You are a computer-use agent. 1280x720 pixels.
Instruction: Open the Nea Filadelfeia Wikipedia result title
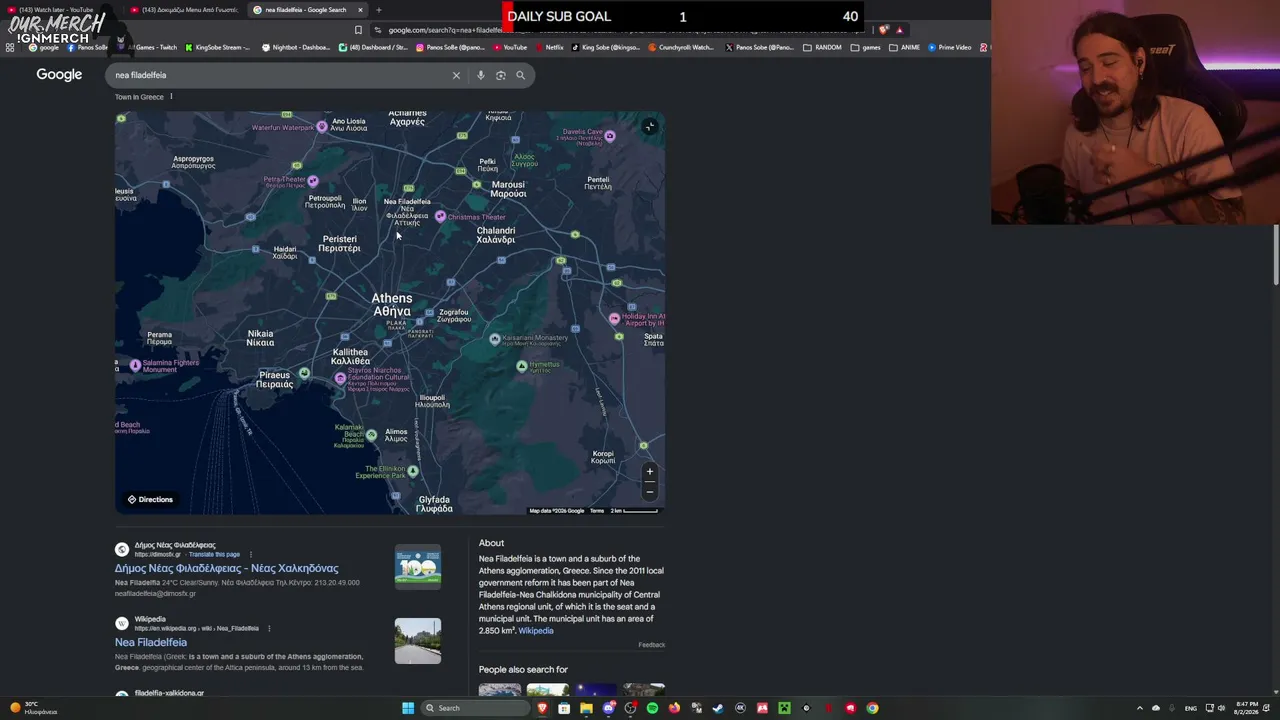(x=151, y=642)
